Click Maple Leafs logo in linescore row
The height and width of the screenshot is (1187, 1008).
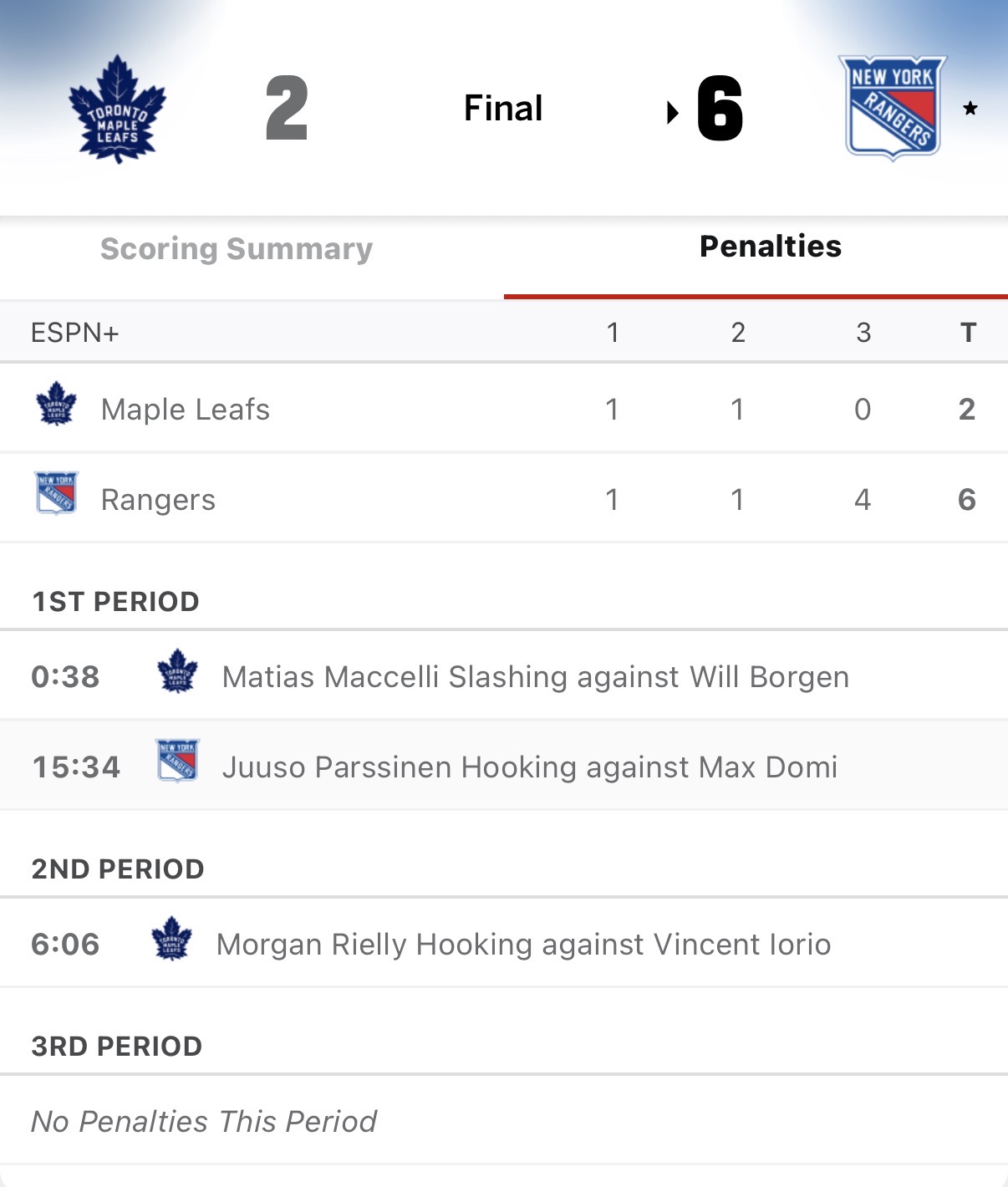[x=56, y=405]
